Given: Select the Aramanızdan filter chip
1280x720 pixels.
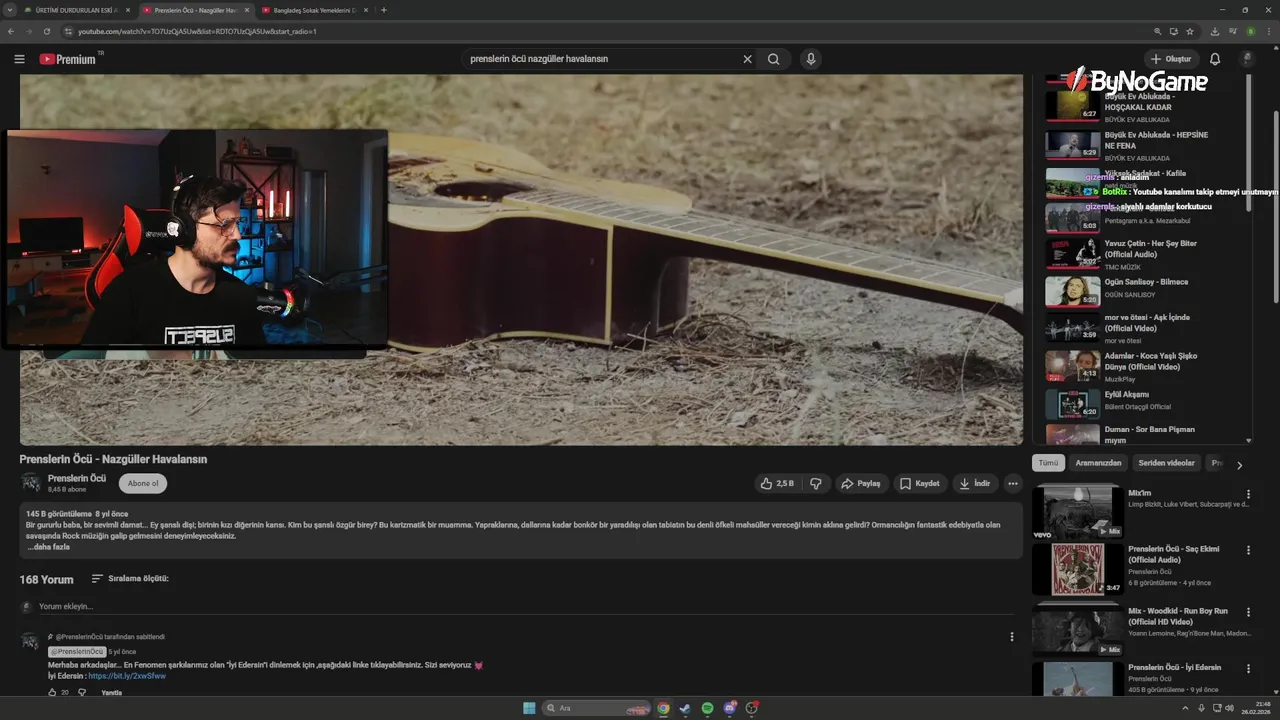Looking at the screenshot, I should [1099, 463].
